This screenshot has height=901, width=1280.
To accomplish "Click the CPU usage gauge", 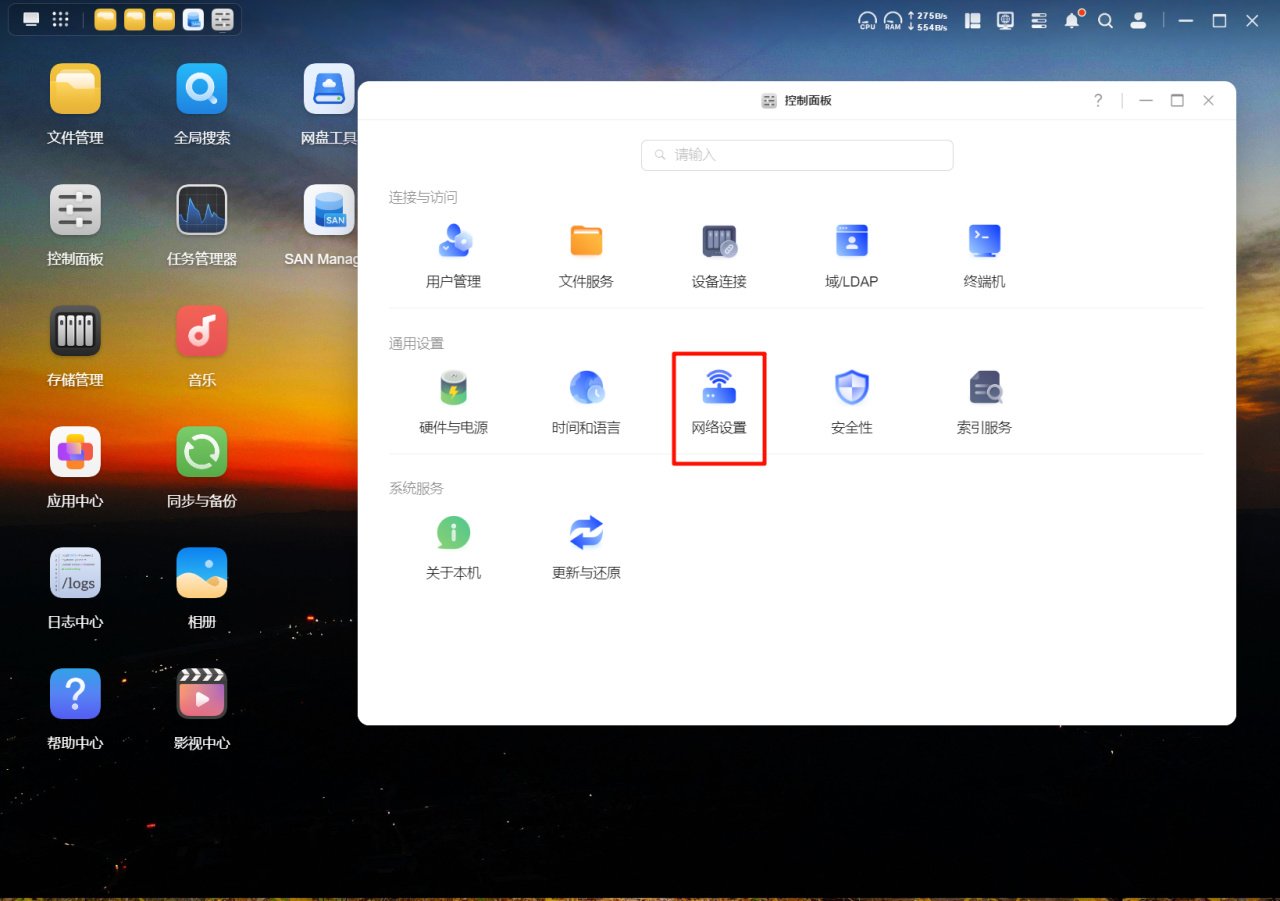I will [868, 20].
